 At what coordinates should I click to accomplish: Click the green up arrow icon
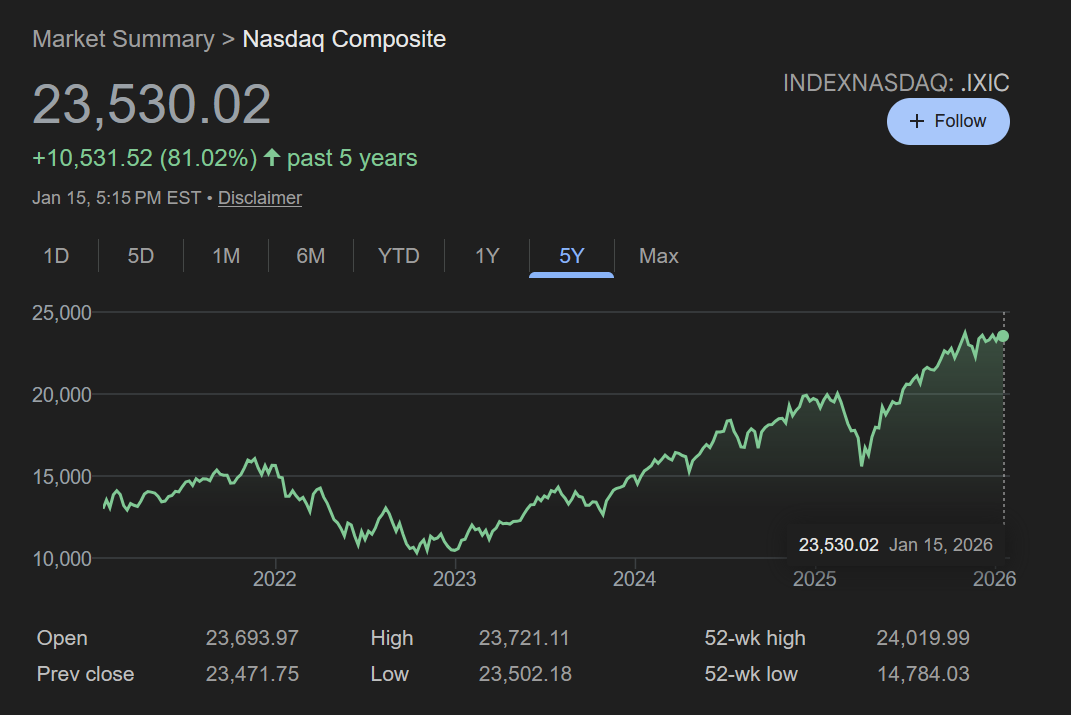tap(272, 158)
